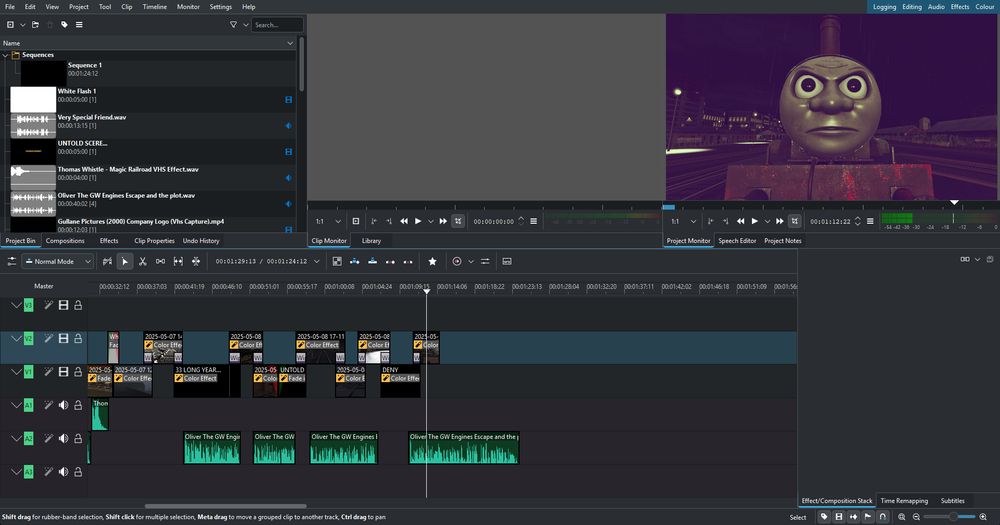This screenshot has width=1000, height=525.
Task: Activate the Spacer tool
Action: coord(160,261)
